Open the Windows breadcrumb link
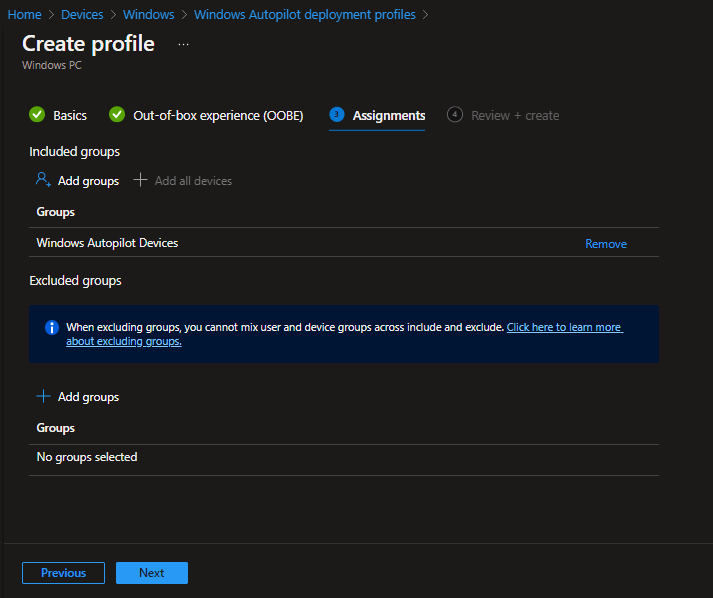This screenshot has width=713, height=598. tap(149, 15)
